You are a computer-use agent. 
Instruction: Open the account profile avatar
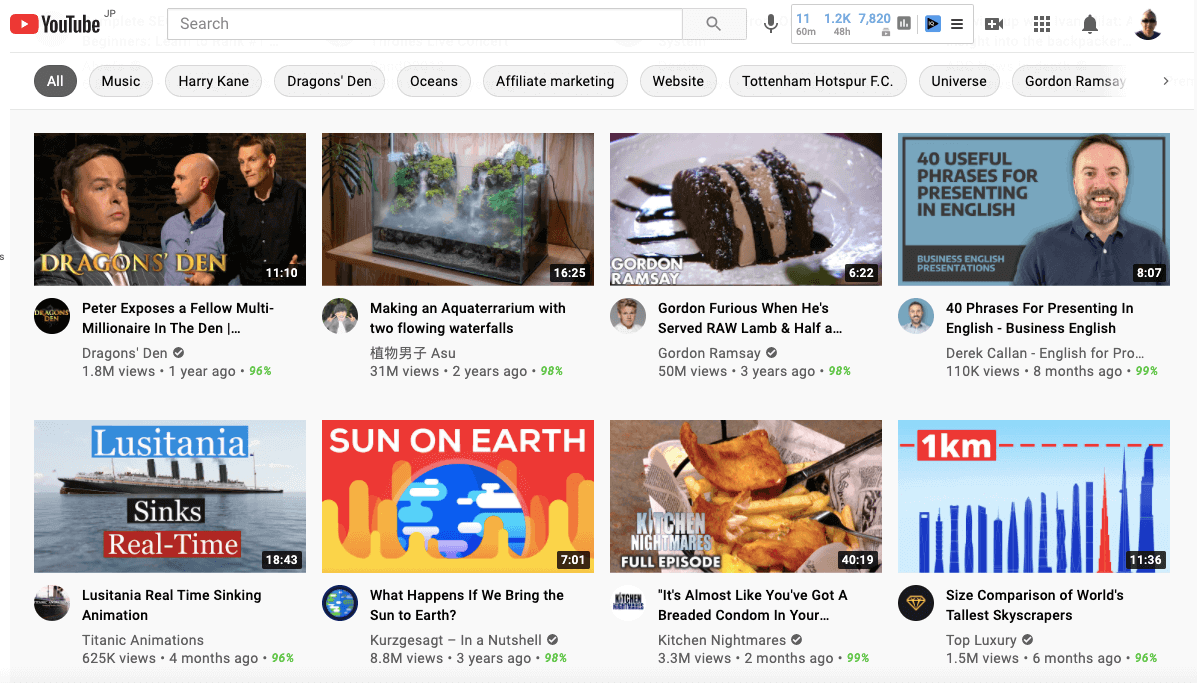point(1148,24)
